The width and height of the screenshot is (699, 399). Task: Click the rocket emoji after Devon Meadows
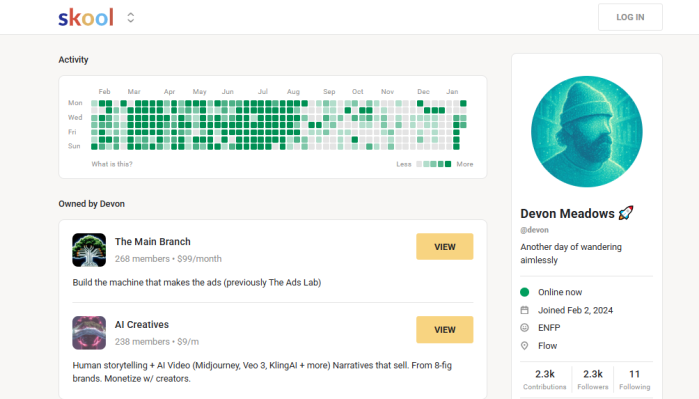[625, 213]
